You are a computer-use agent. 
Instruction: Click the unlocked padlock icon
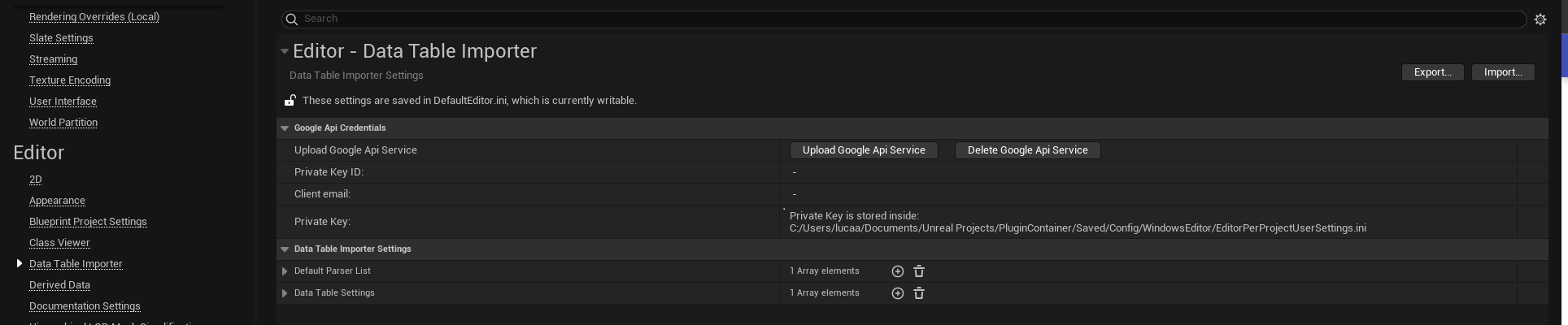tap(290, 101)
